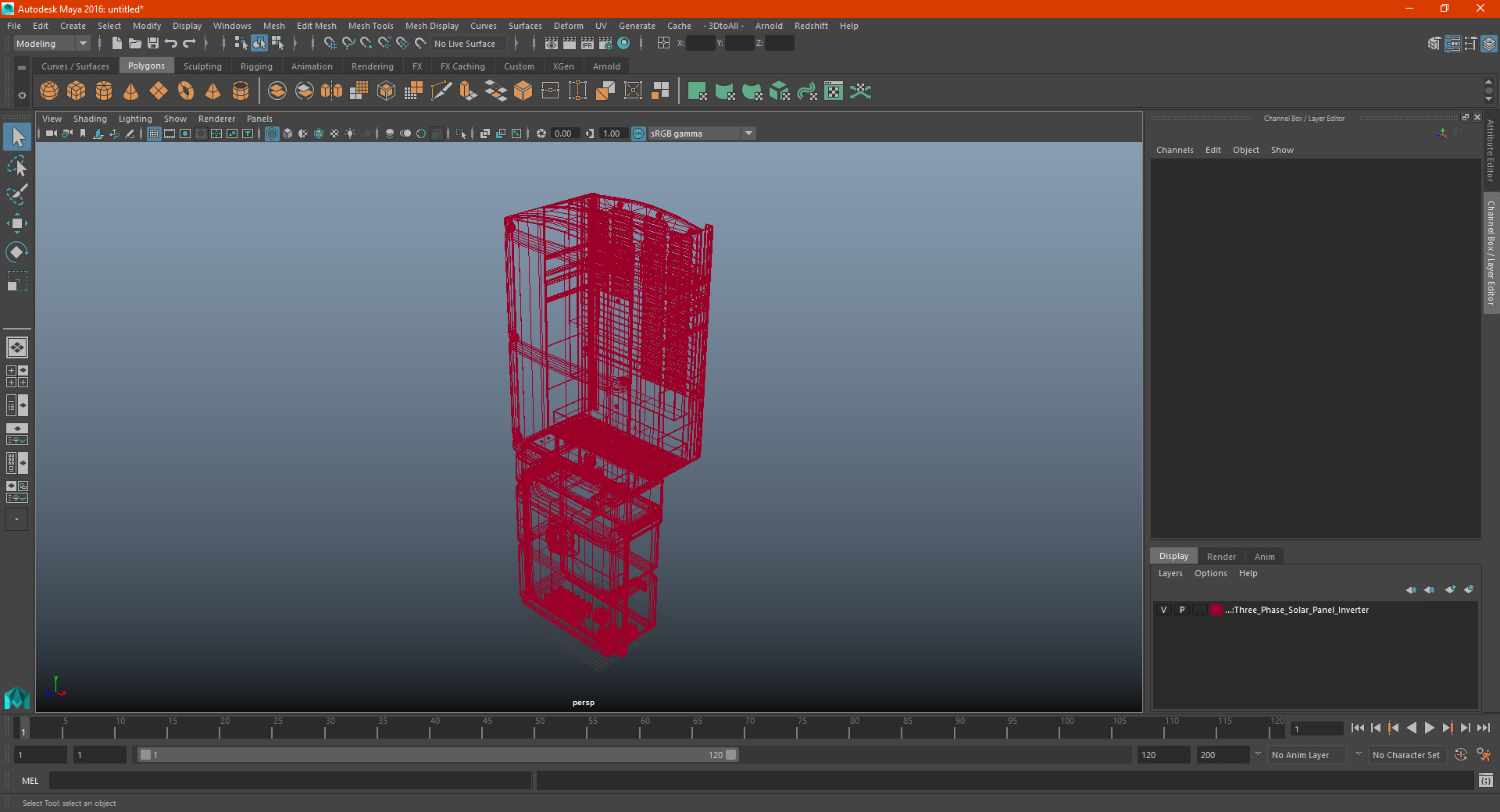Choose the Rotate tool in the toolbox

pos(17,252)
